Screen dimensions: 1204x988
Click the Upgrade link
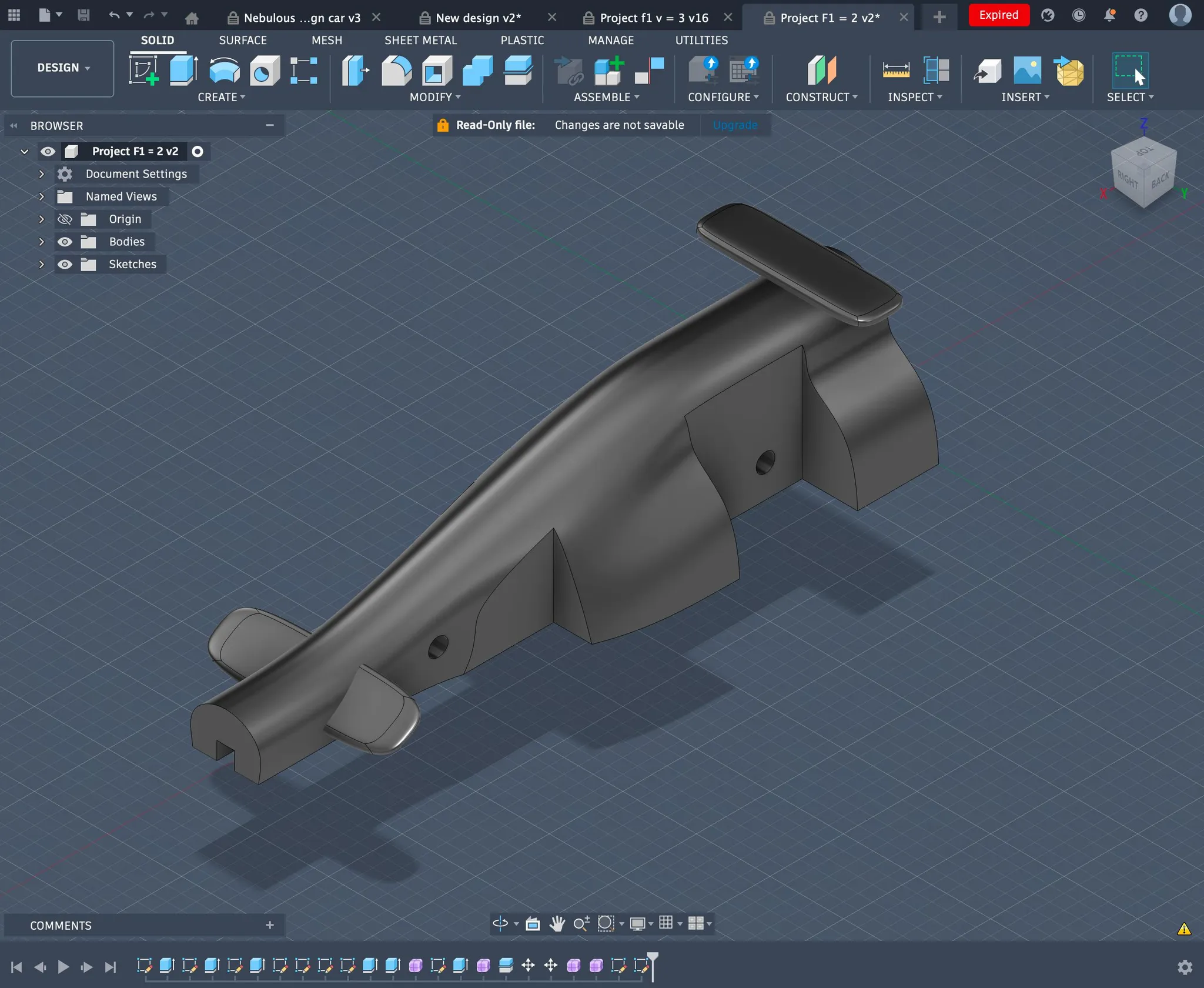pos(735,125)
